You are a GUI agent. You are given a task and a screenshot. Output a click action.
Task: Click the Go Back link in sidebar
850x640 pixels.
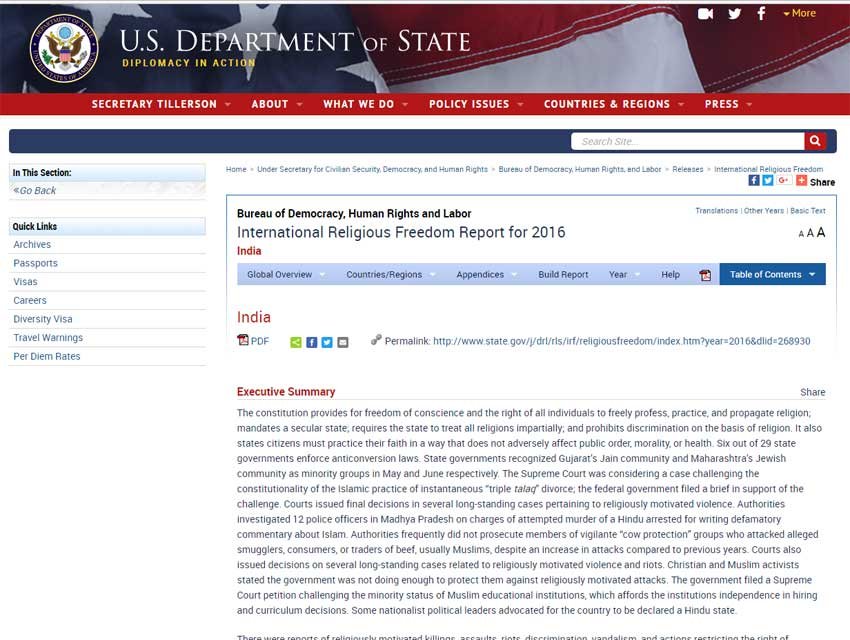click(x=35, y=190)
